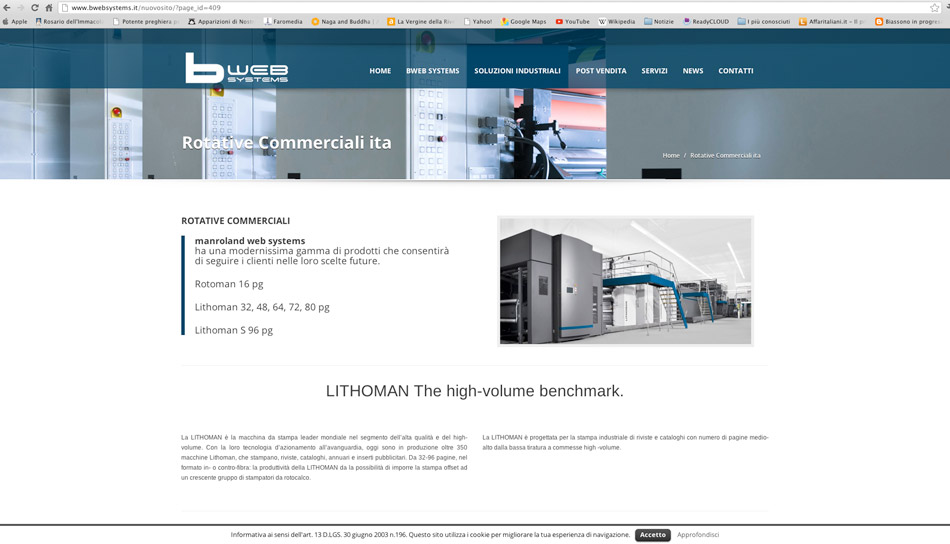
Task: Open the Lithoman printing press image
Action: (625, 281)
